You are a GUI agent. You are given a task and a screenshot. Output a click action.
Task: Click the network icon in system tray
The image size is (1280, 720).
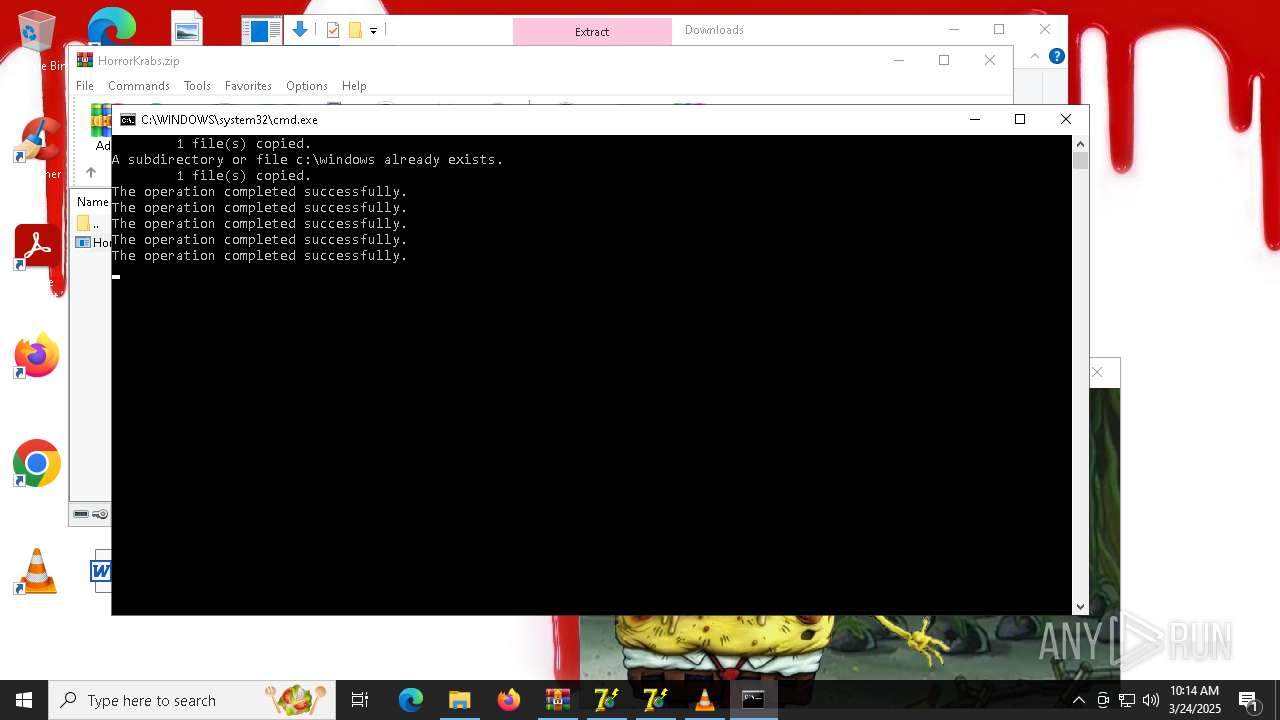coord(1127,700)
